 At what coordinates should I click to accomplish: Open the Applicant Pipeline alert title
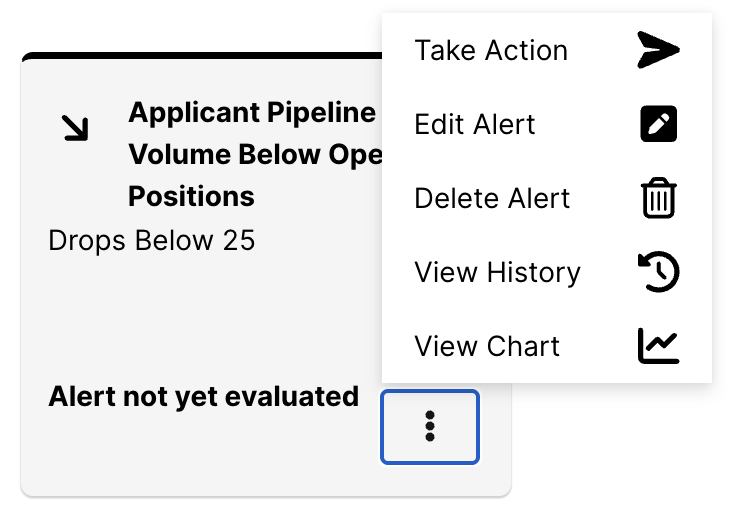252,113
